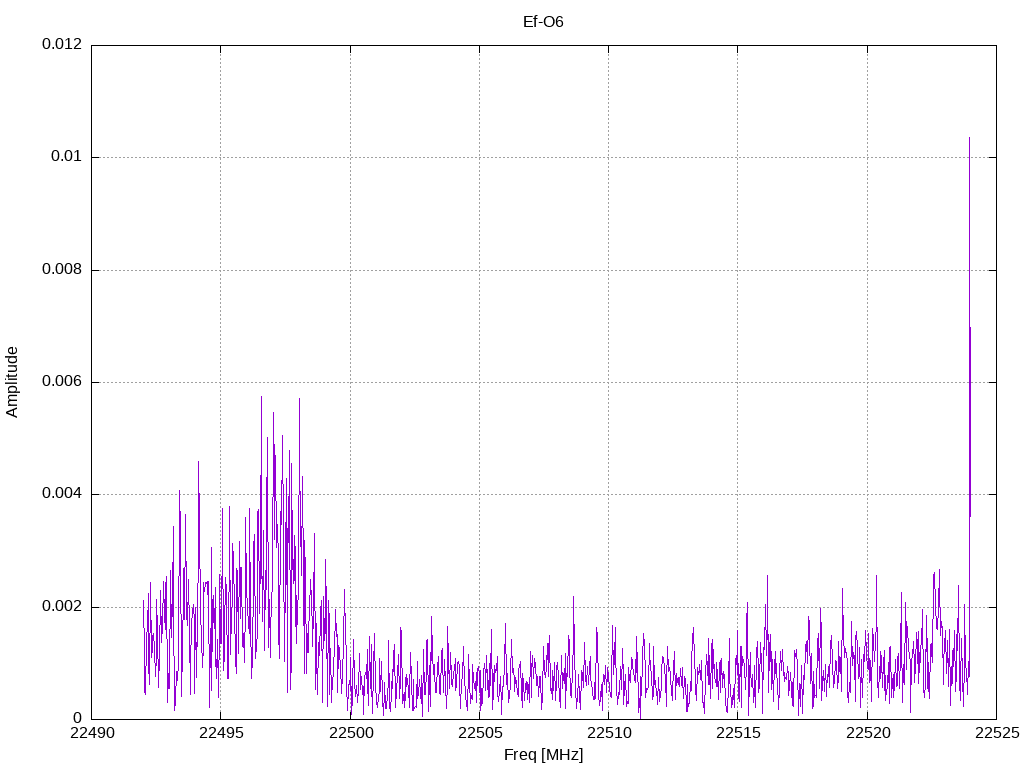Click the 22505 x-axis tick label
This screenshot has height=768, width=1024.
pyautogui.click(x=480, y=733)
